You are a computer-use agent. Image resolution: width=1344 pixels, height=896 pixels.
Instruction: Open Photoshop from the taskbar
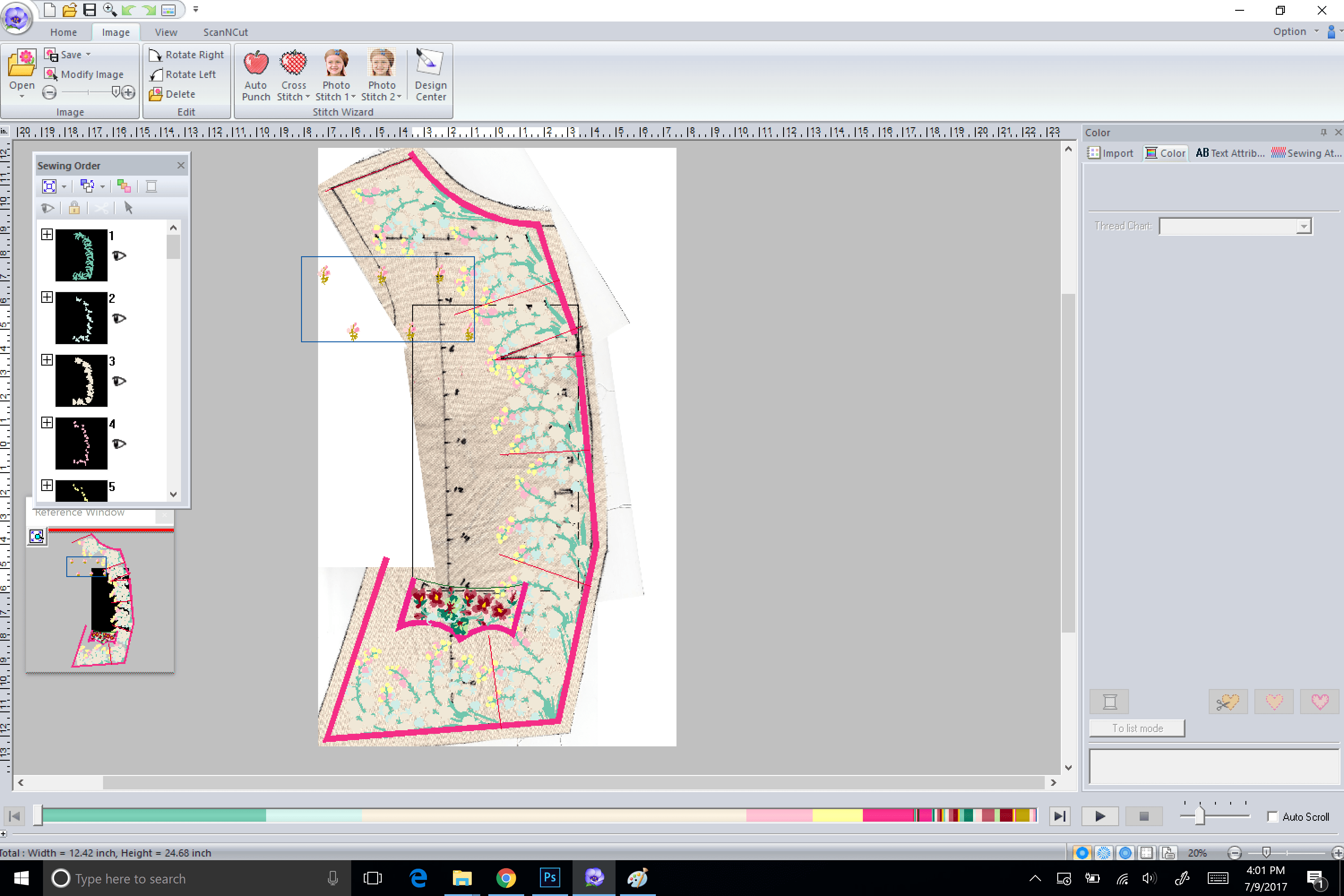tap(549, 878)
